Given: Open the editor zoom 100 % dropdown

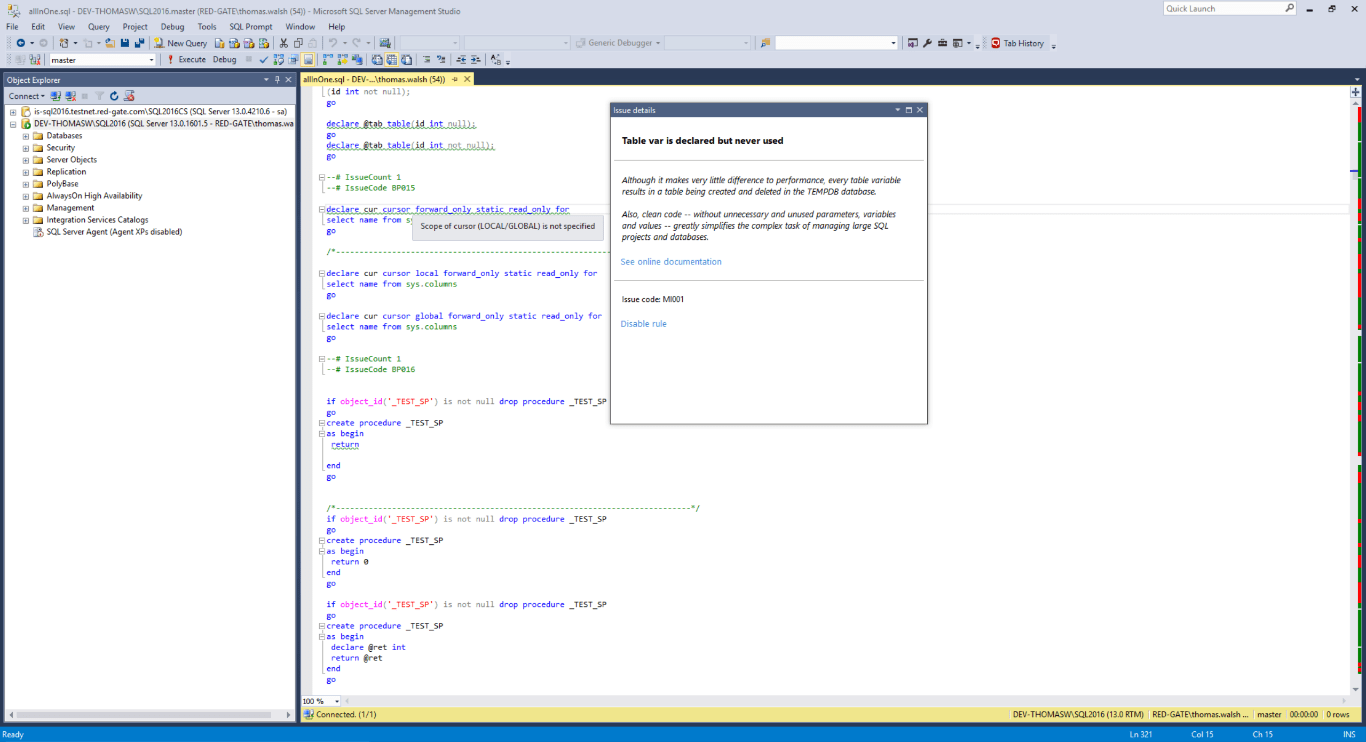Looking at the screenshot, I should coord(337,701).
